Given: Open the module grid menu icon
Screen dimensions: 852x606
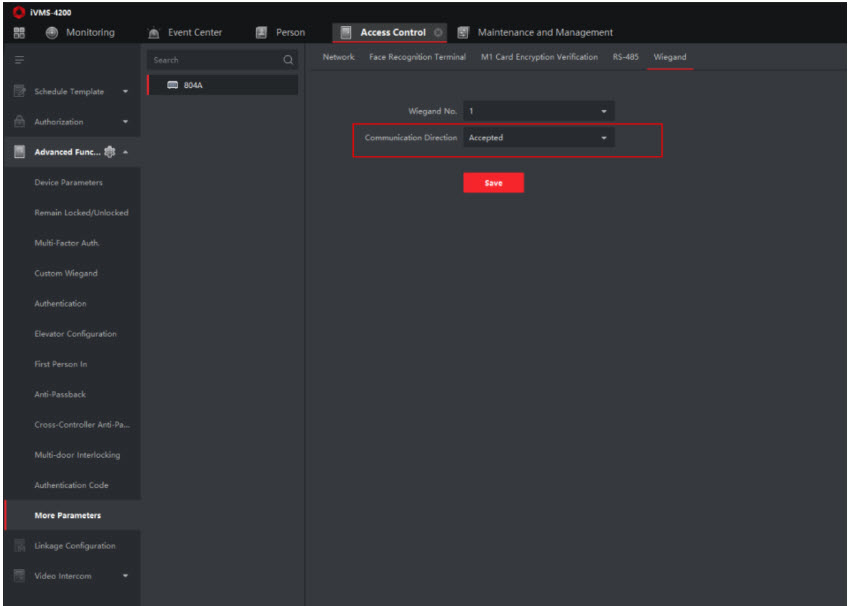Looking at the screenshot, I should click(18, 33).
